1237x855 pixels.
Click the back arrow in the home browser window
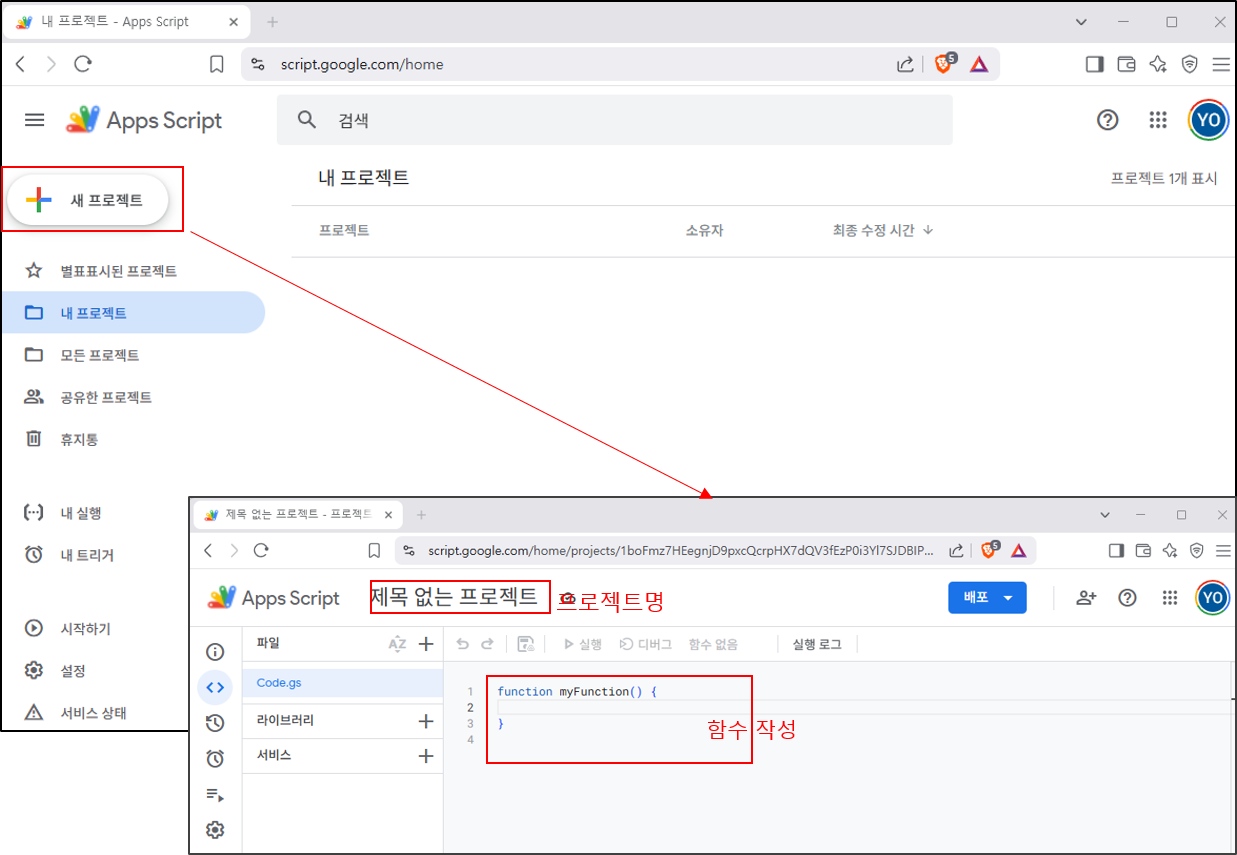20,64
